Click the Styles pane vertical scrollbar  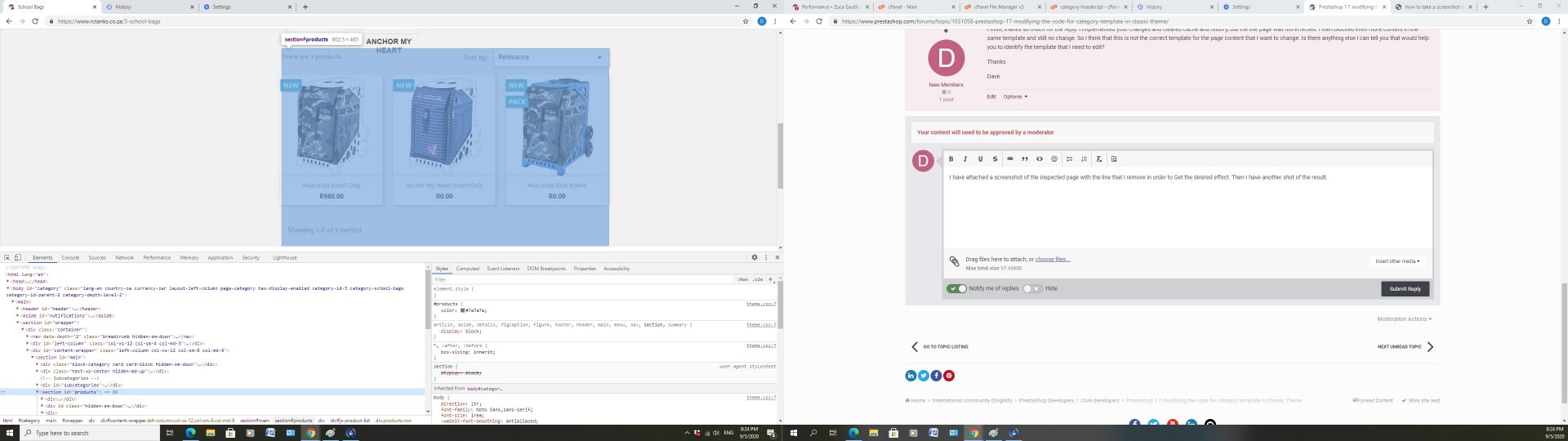(780, 305)
